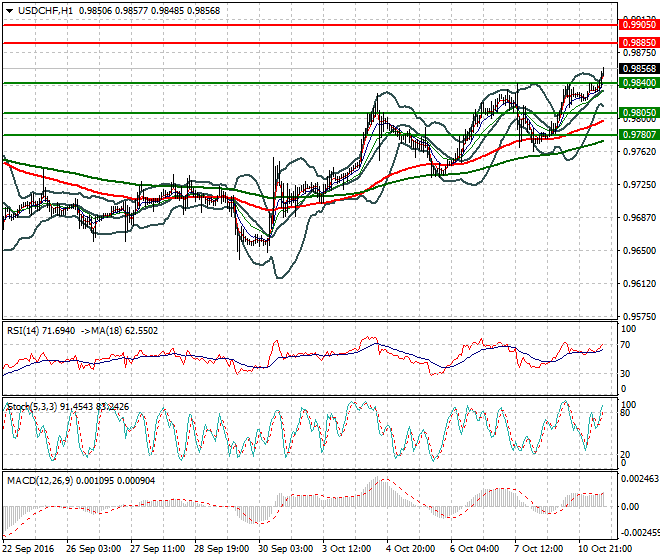Click the 0.97250 price scale value
Viewport: 660px width, 560px height.
(x=639, y=184)
